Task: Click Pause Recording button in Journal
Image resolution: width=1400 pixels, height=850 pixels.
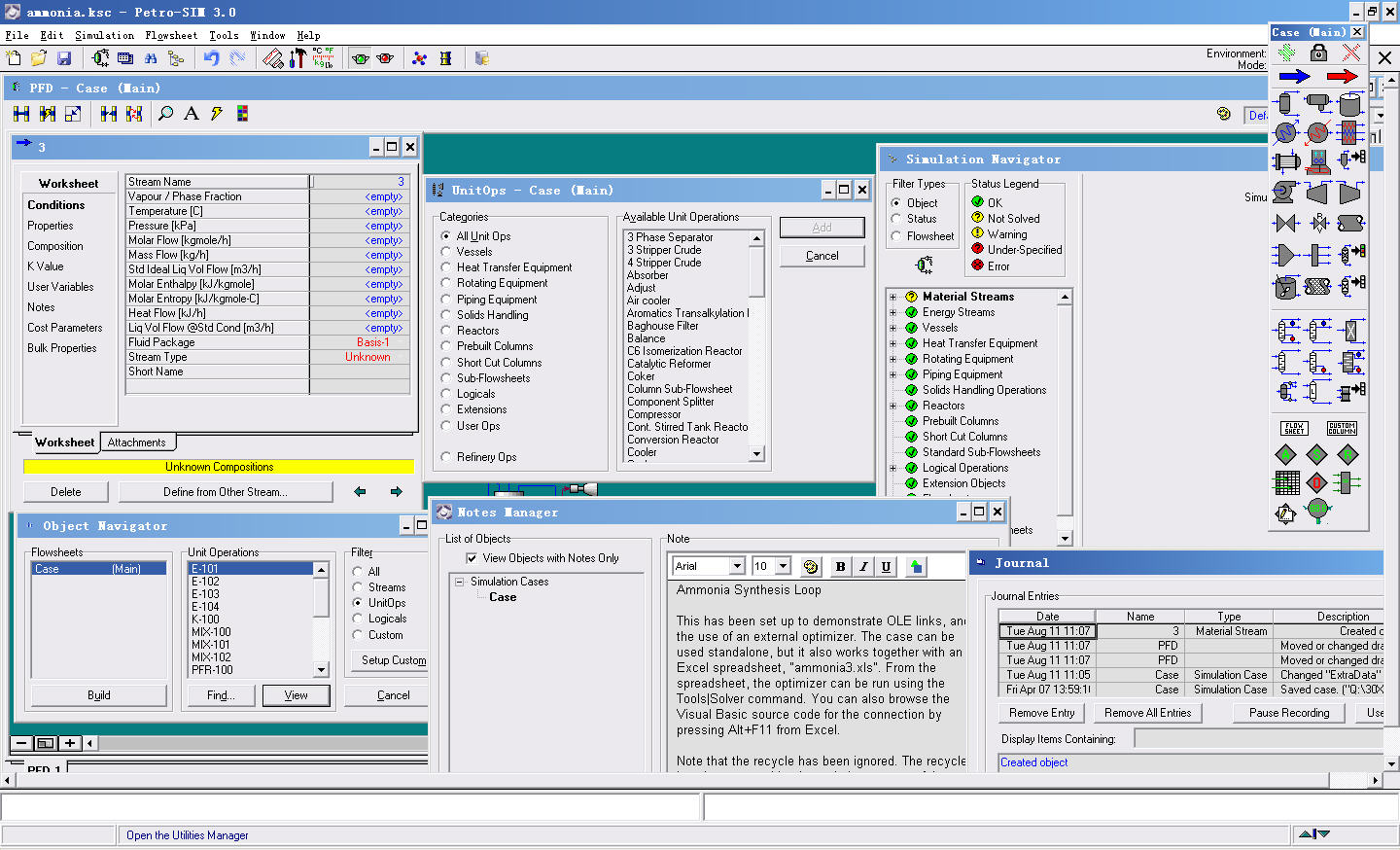Action: click(x=1289, y=713)
